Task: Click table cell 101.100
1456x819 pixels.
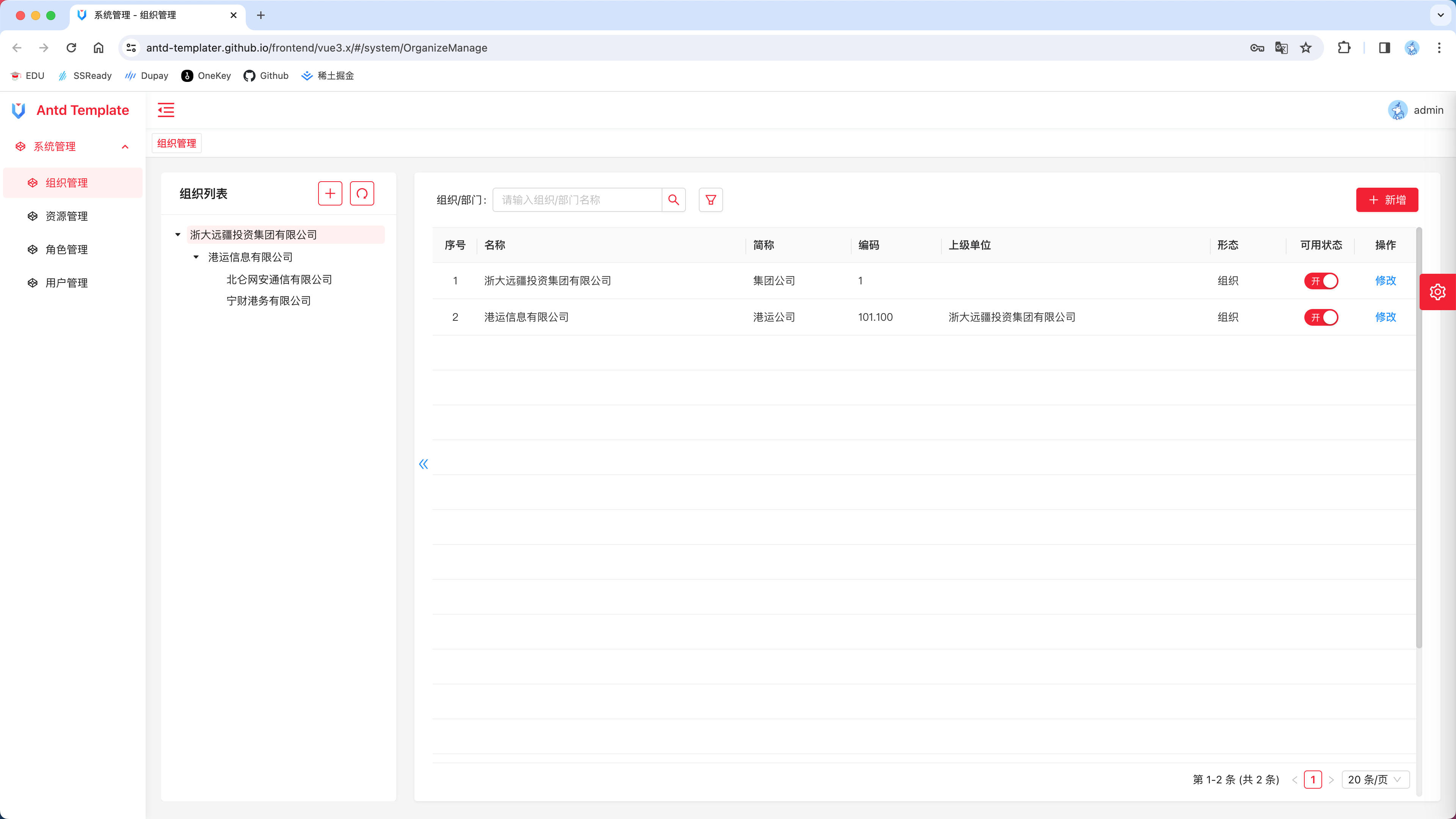Action: click(875, 317)
